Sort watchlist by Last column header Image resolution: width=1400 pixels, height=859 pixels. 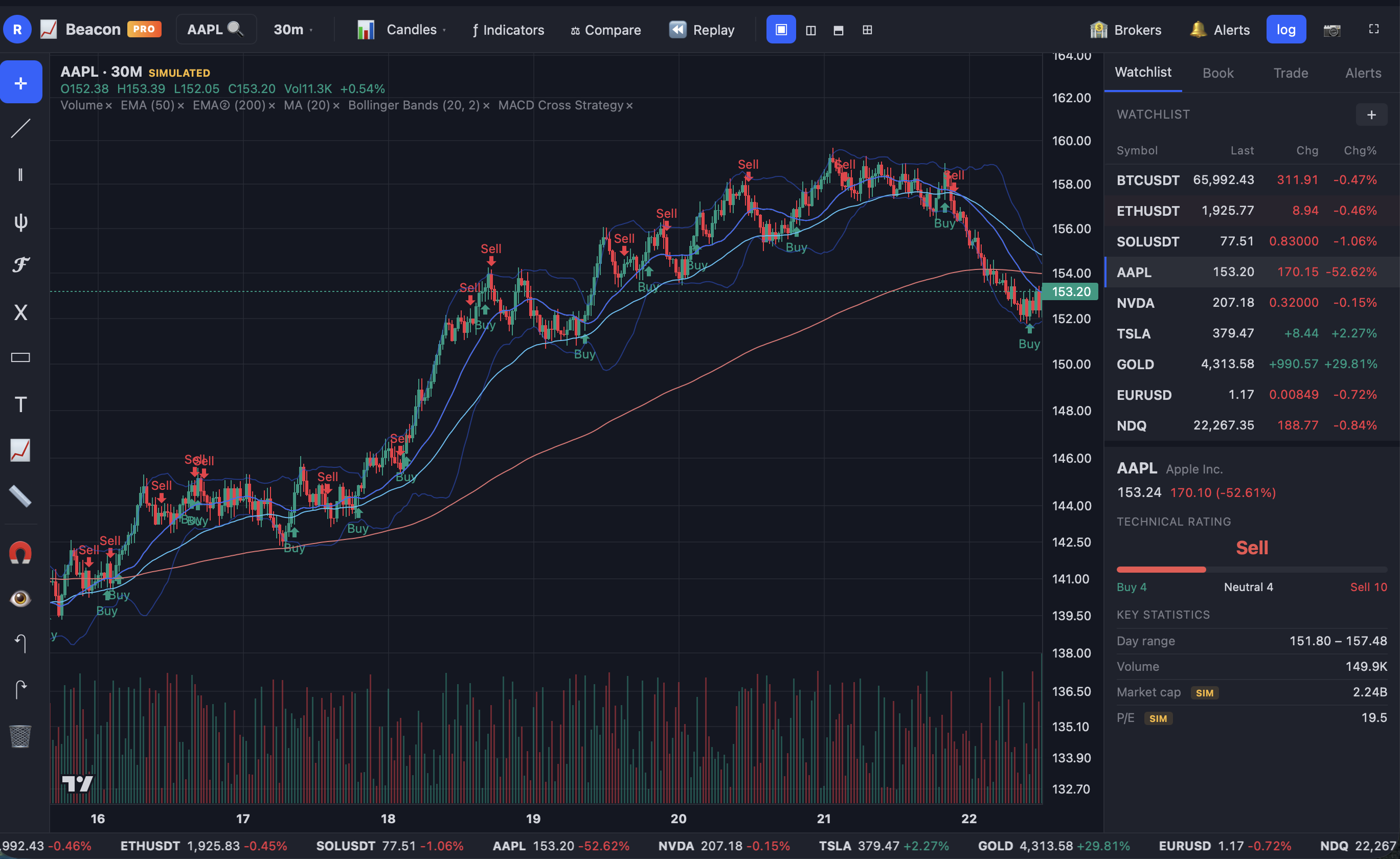[1242, 150]
